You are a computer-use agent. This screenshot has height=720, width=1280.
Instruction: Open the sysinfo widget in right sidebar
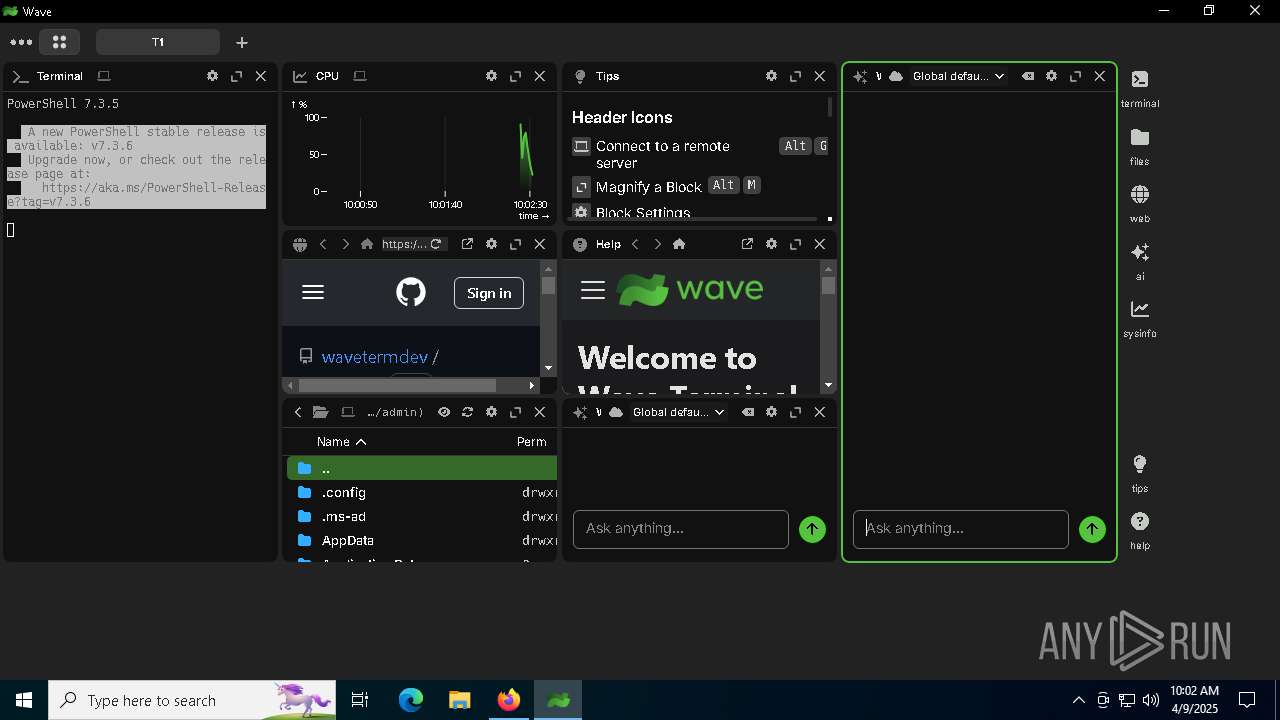[1140, 318]
